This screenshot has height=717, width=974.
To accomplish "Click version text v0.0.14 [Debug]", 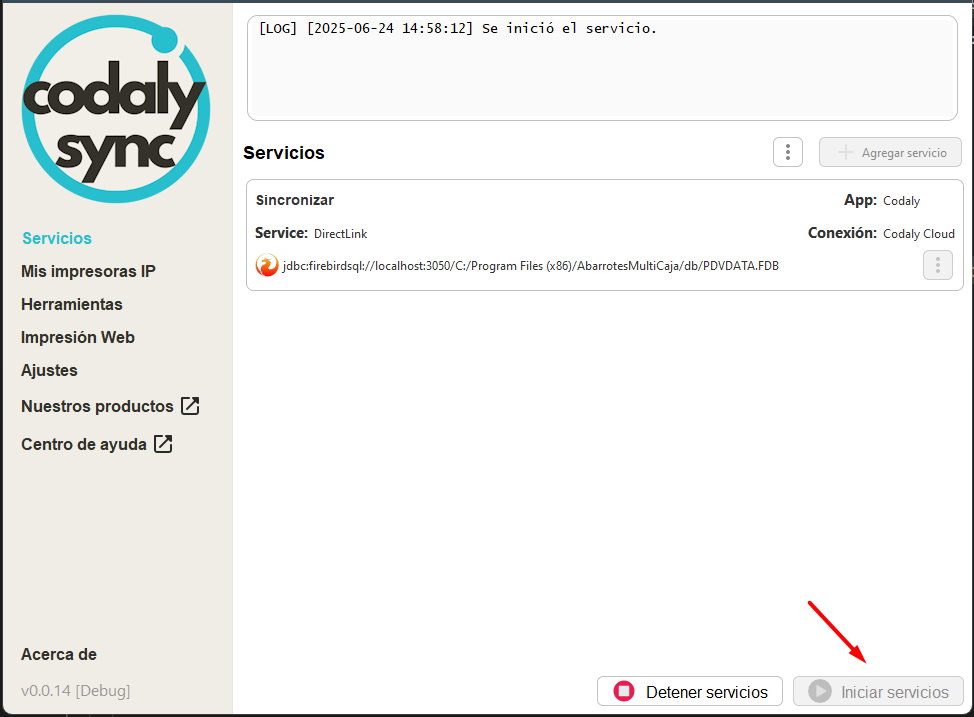I will (76, 691).
